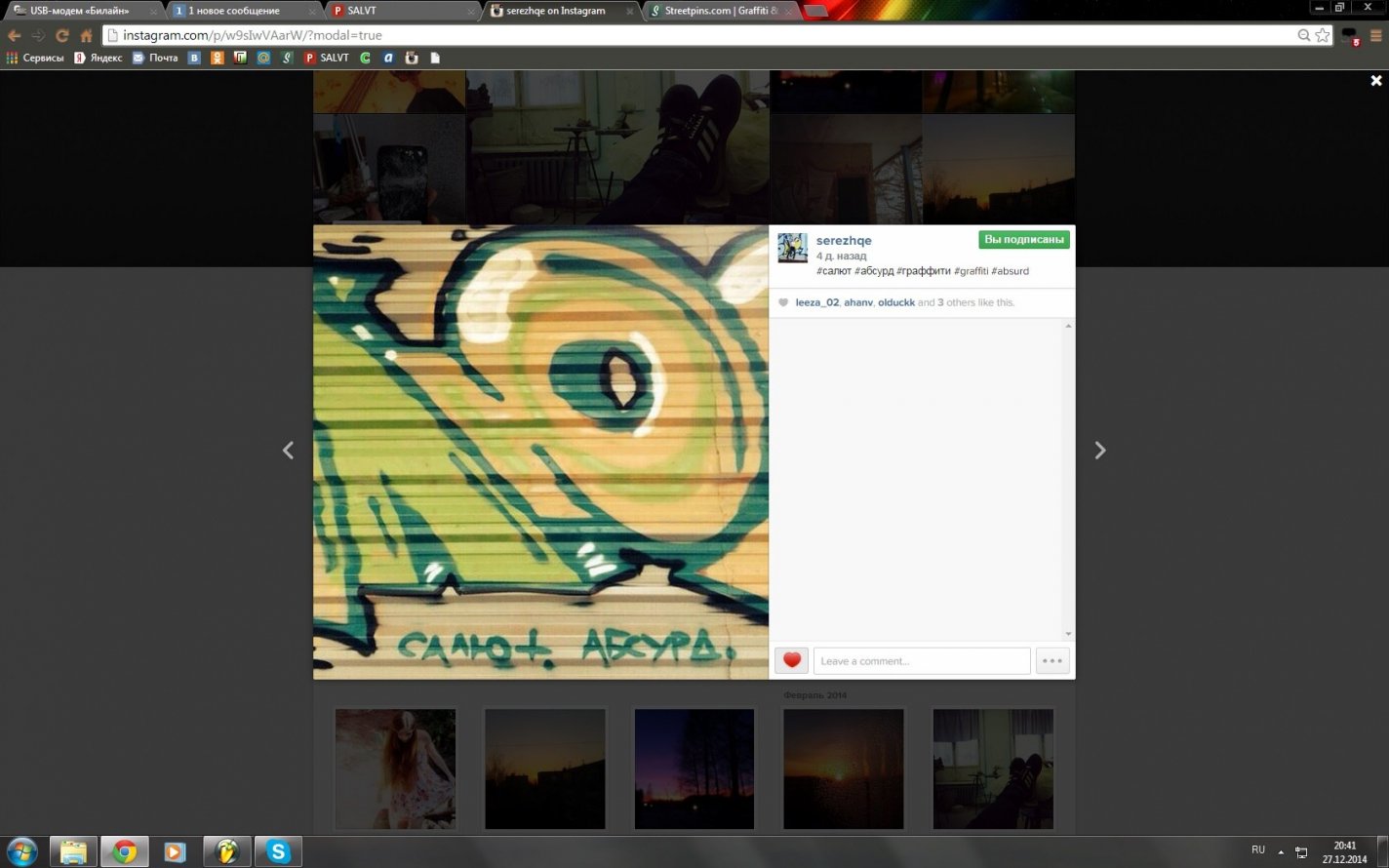Open the serezhqe username profile link
1389x868 pixels.
[844, 241]
